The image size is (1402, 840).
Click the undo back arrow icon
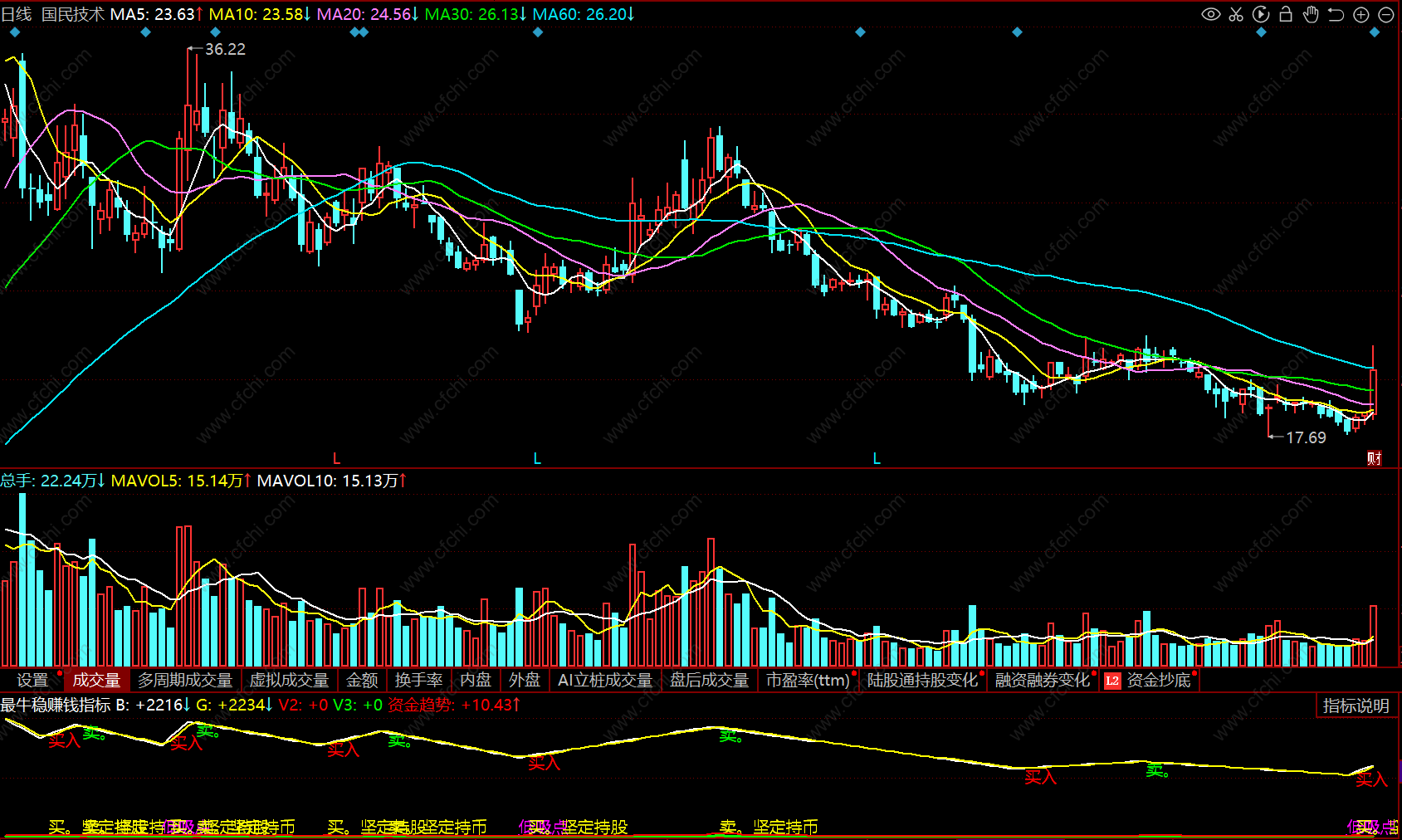[x=1336, y=14]
